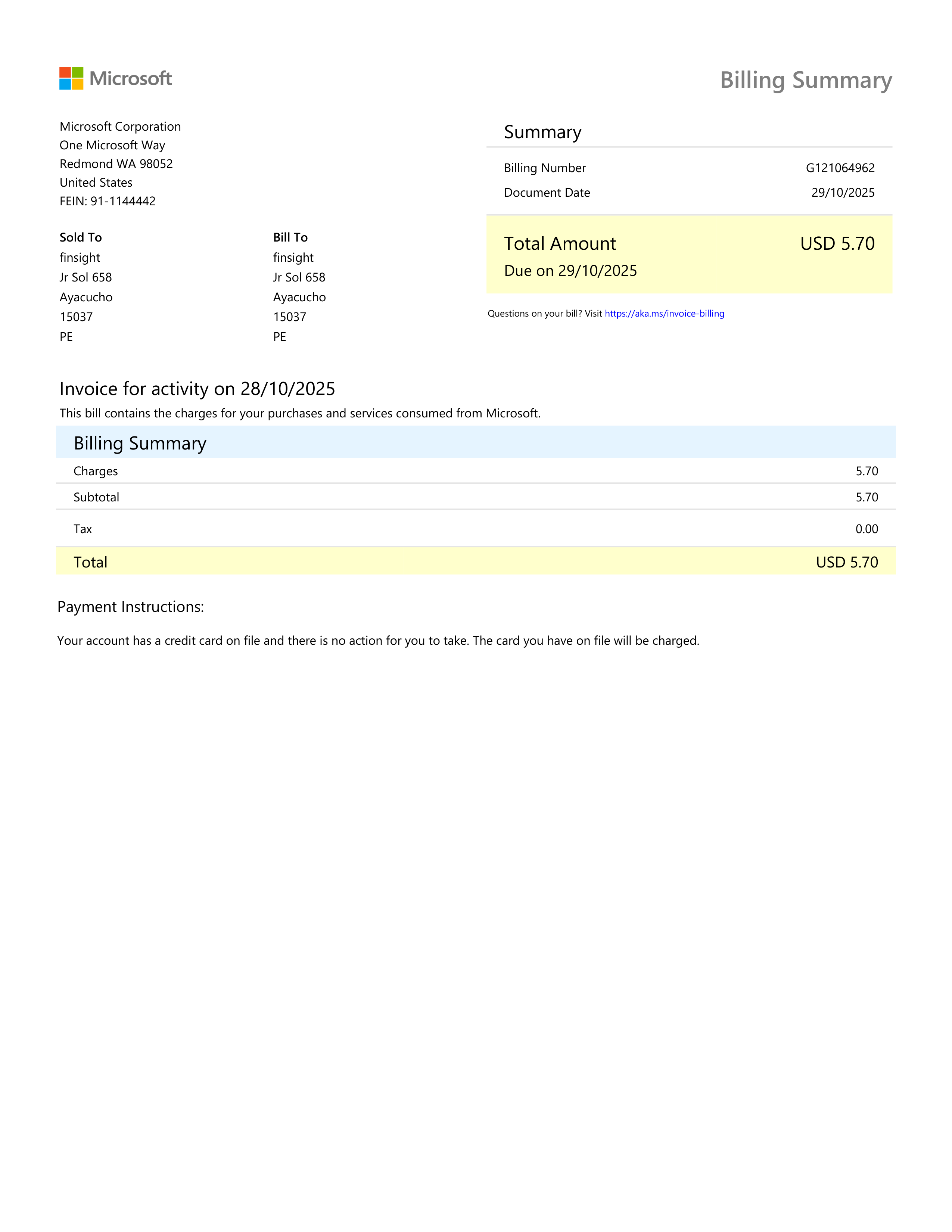This screenshot has width=952, height=1232.
Task: Select the Document Date 29/10/2025 value
Action: coord(843,193)
